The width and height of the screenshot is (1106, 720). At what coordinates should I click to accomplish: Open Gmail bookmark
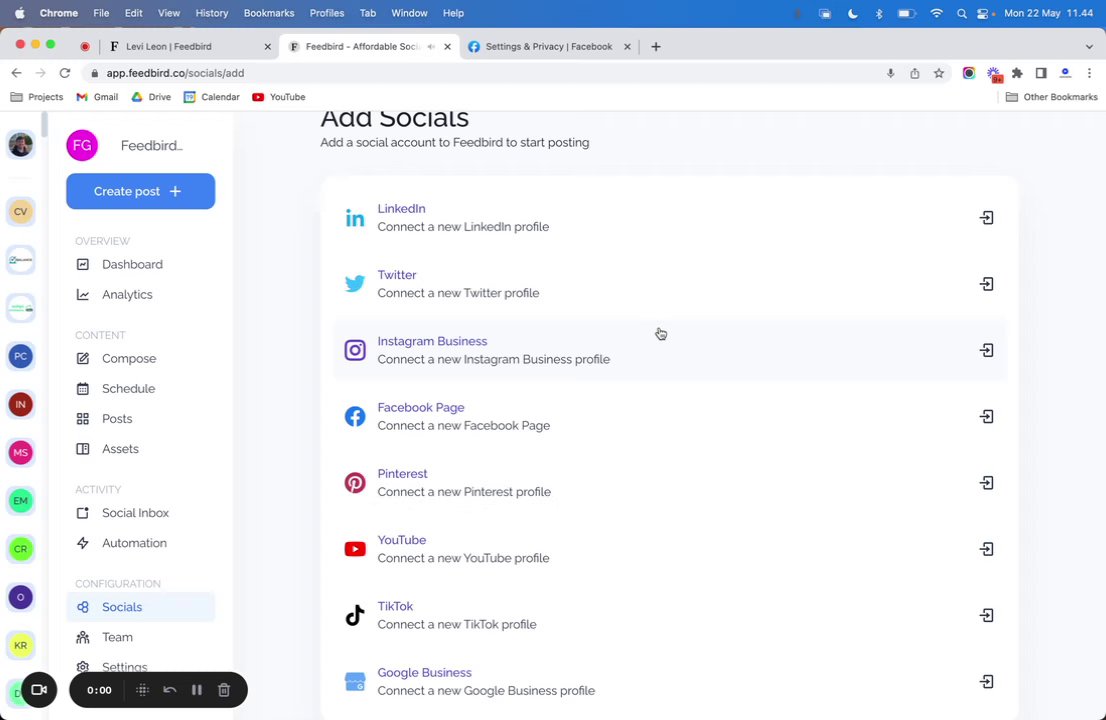click(97, 97)
